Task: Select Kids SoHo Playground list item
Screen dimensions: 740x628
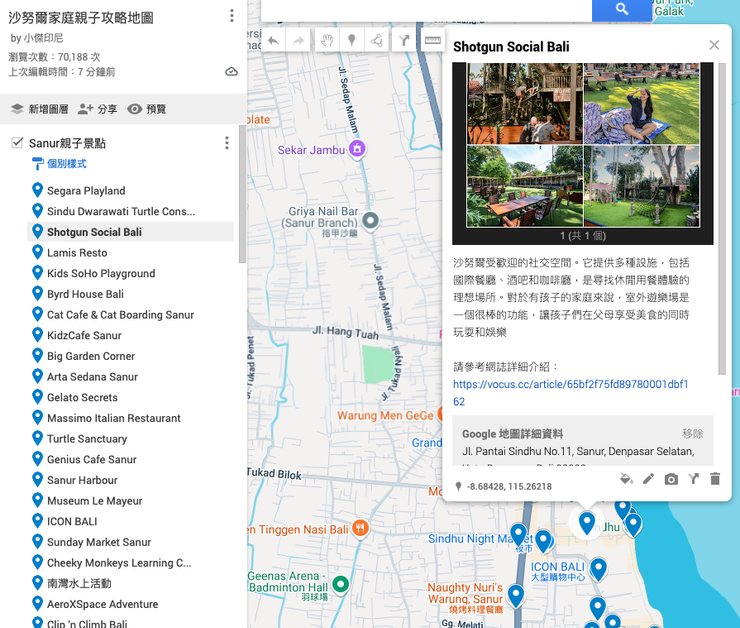Action: click(x=130, y=273)
